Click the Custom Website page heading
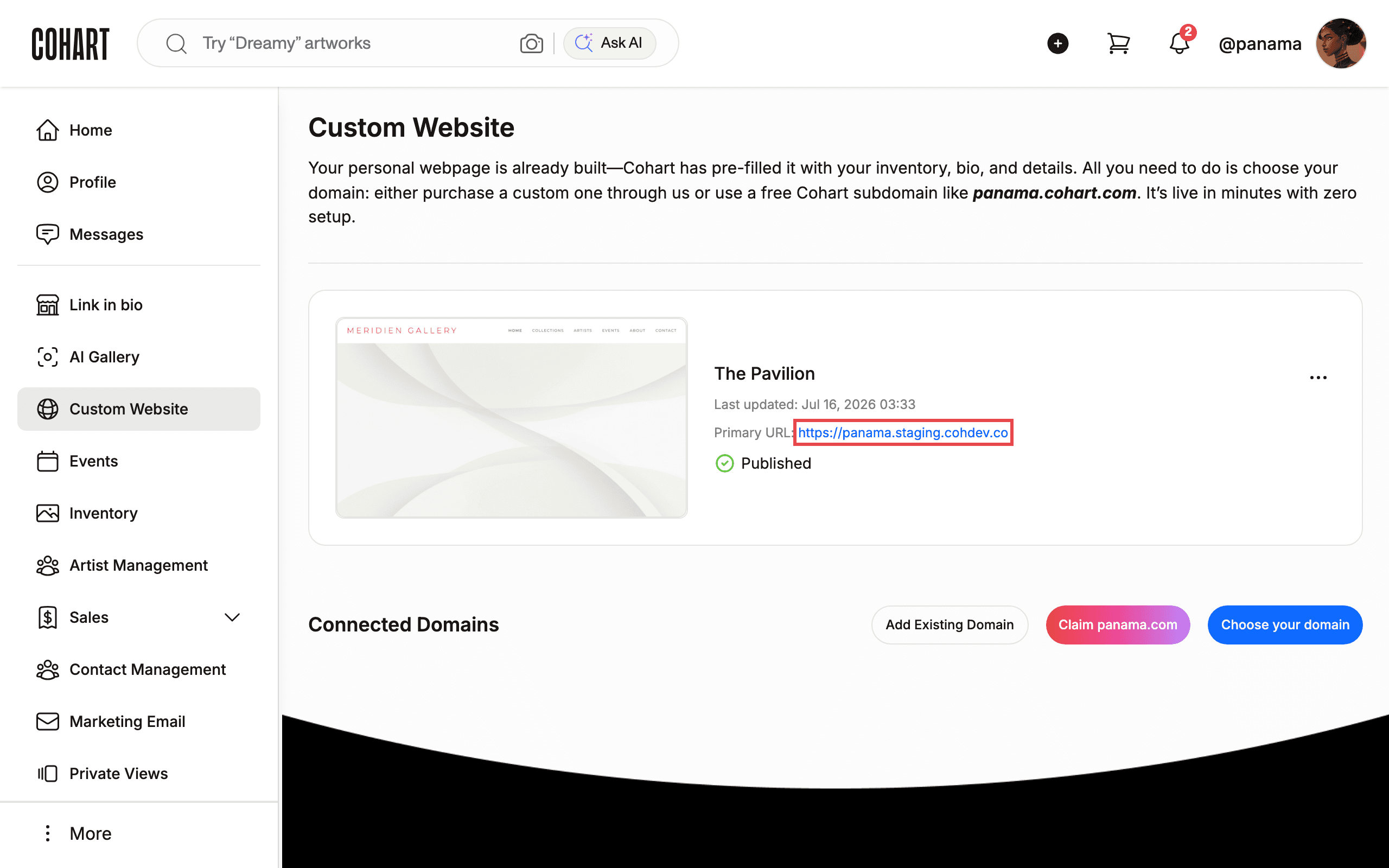This screenshot has width=1389, height=868. (x=411, y=127)
